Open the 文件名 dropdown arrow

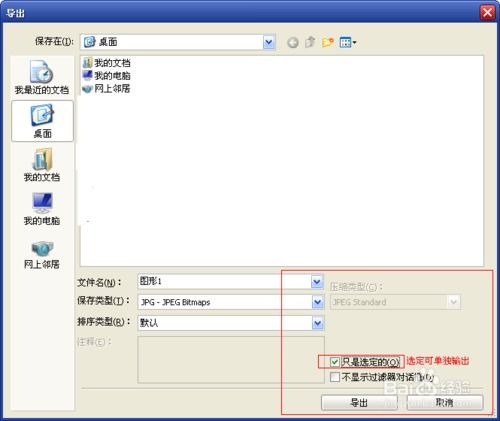[x=317, y=282]
